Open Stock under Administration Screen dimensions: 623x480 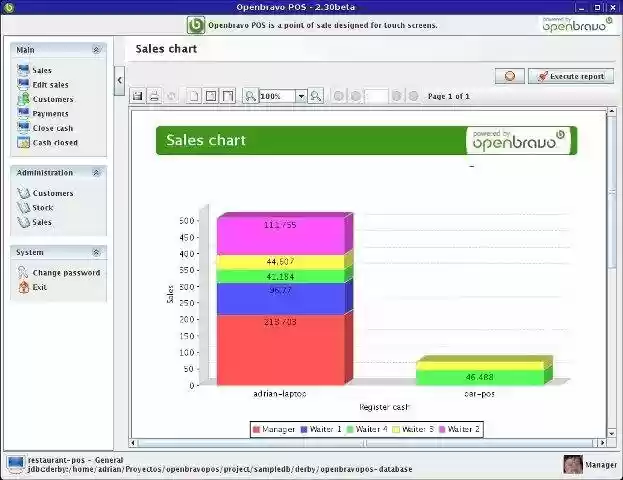pyautogui.click(x=35, y=207)
